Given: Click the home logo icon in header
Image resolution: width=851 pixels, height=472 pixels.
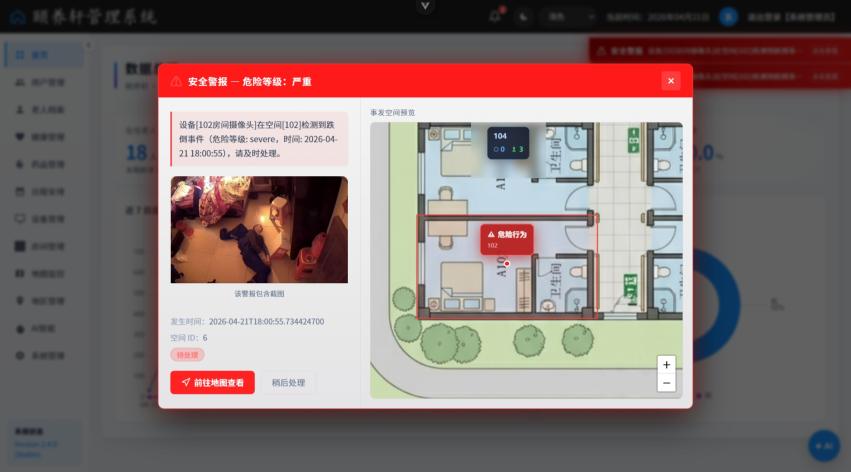Looking at the screenshot, I should (18, 17).
